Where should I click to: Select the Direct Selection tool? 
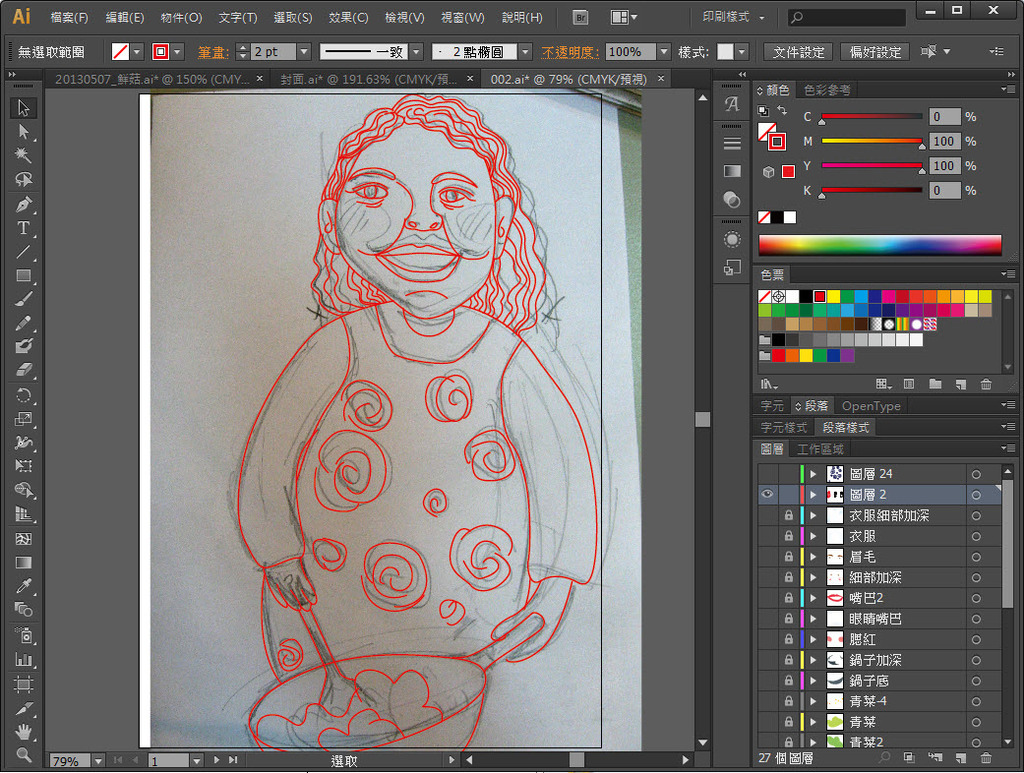point(24,132)
